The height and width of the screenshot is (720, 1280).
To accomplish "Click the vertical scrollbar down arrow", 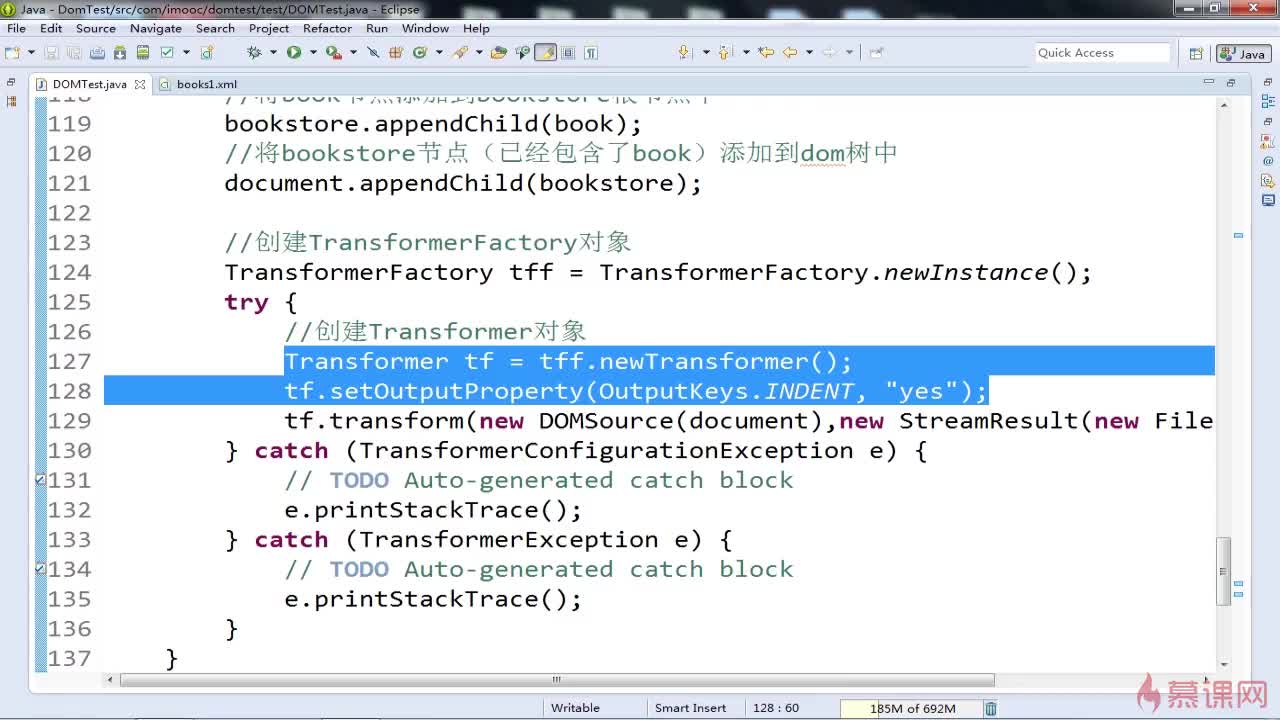I will coord(1222,663).
